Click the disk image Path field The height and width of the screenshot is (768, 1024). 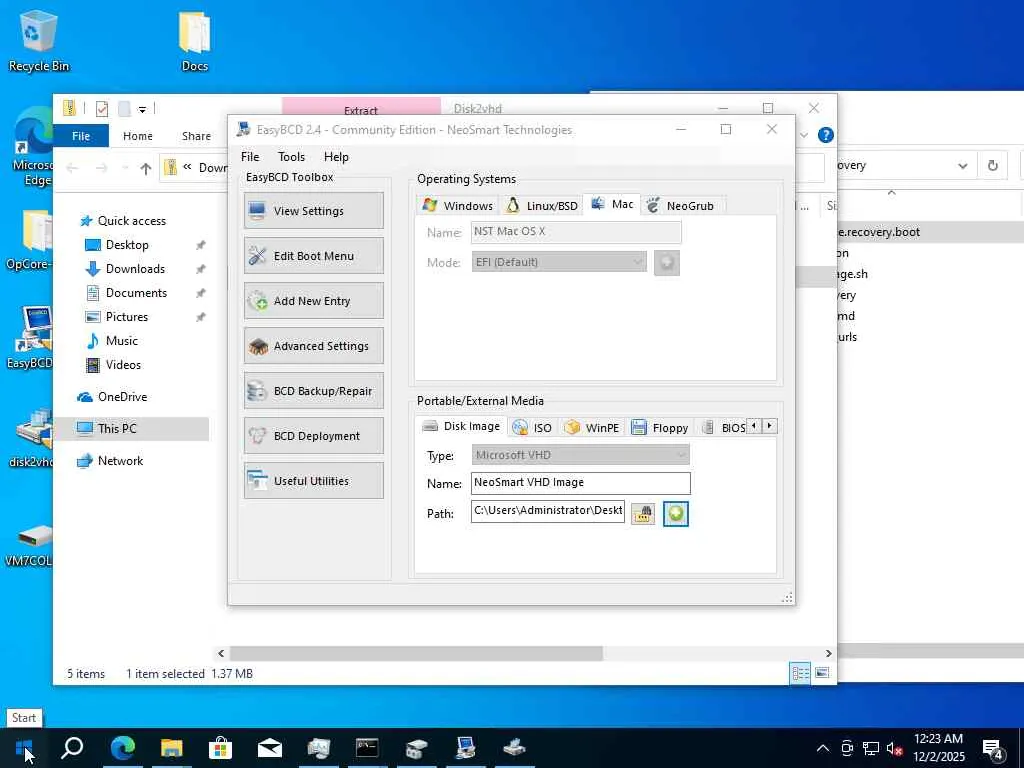coord(548,511)
